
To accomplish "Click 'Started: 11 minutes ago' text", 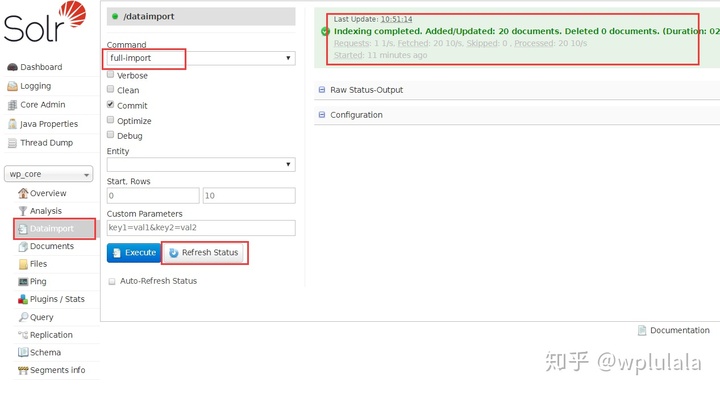I will (380, 55).
